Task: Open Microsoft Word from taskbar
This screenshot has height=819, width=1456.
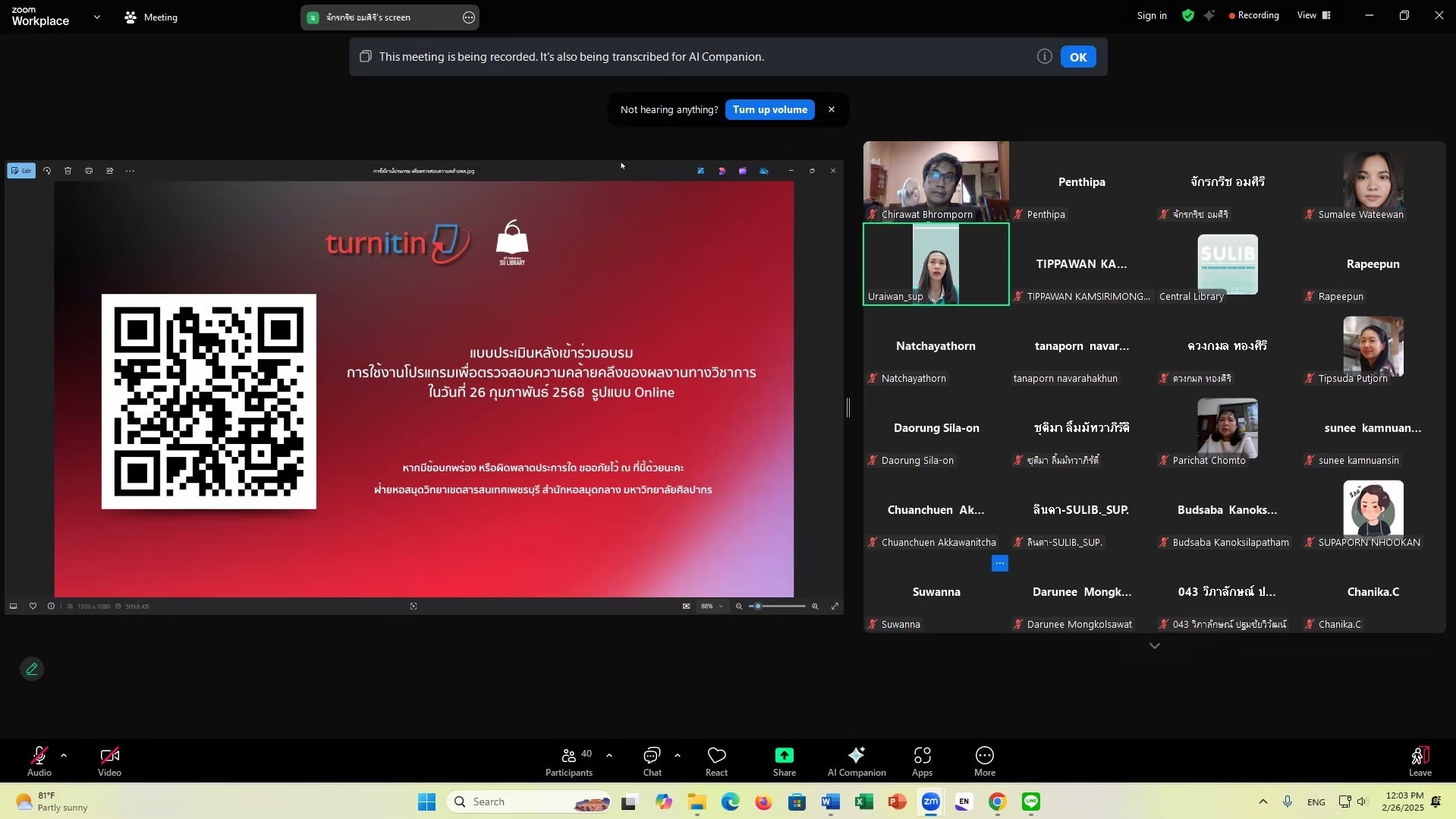Action: click(830, 802)
